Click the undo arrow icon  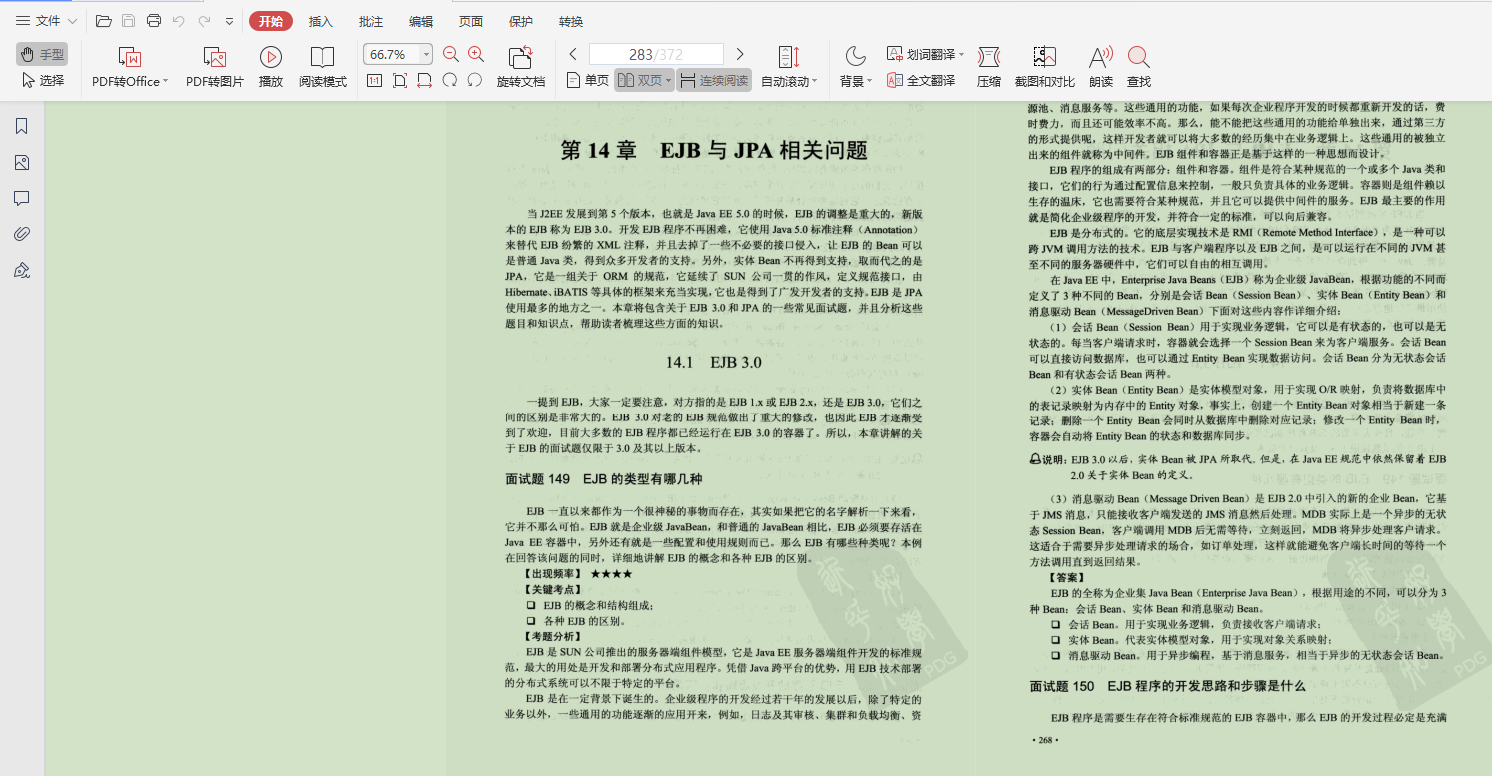(x=179, y=21)
